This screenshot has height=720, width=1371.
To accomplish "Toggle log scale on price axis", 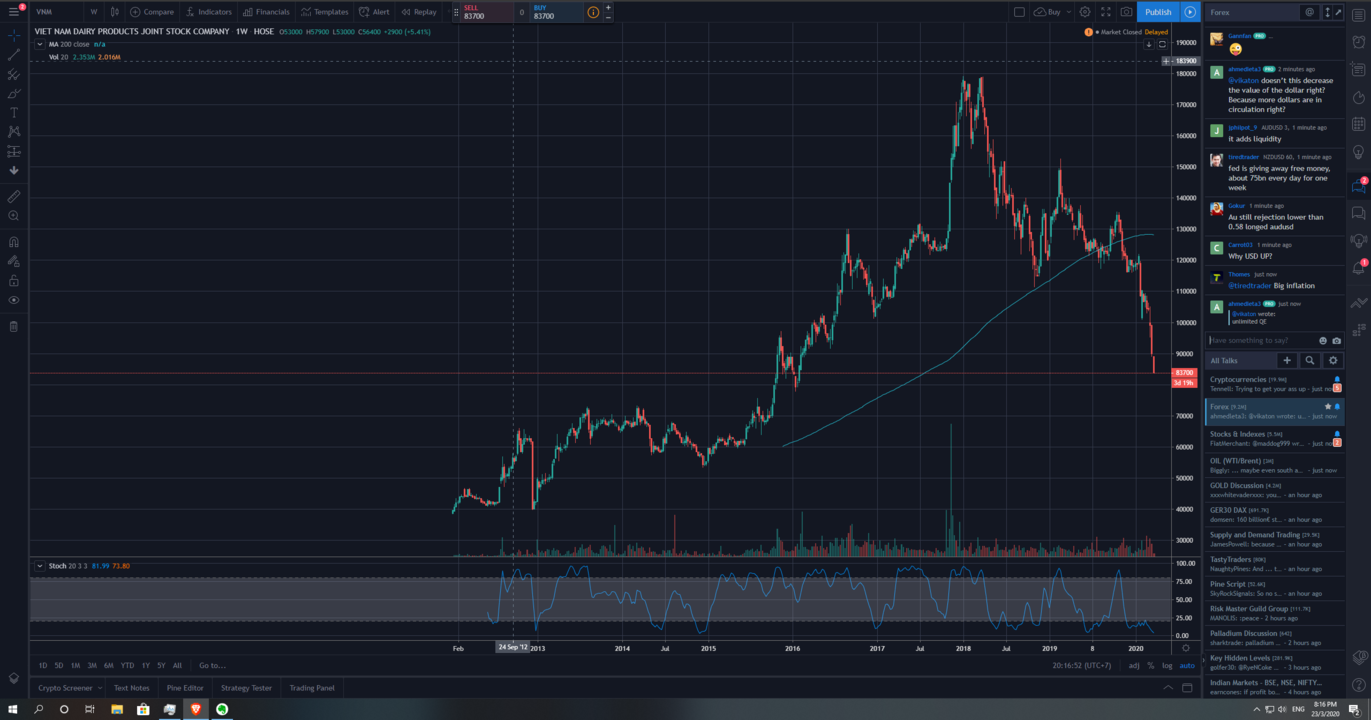I will 1167,665.
